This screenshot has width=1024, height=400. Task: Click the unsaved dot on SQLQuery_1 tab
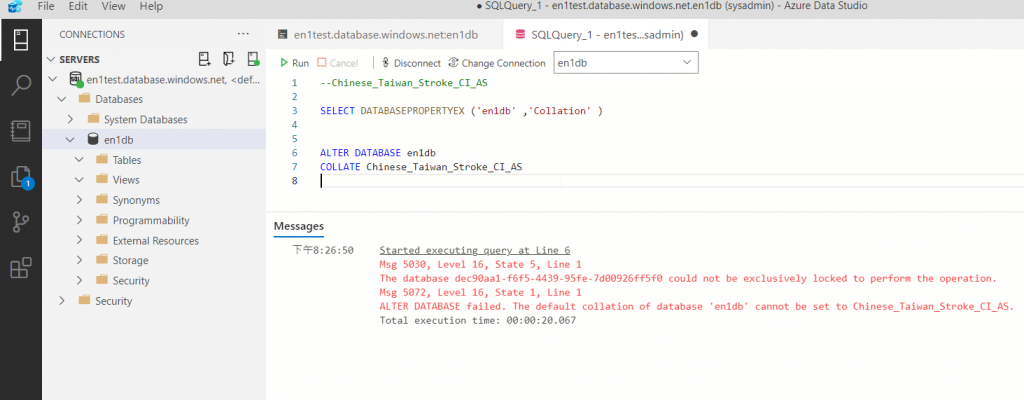click(694, 34)
